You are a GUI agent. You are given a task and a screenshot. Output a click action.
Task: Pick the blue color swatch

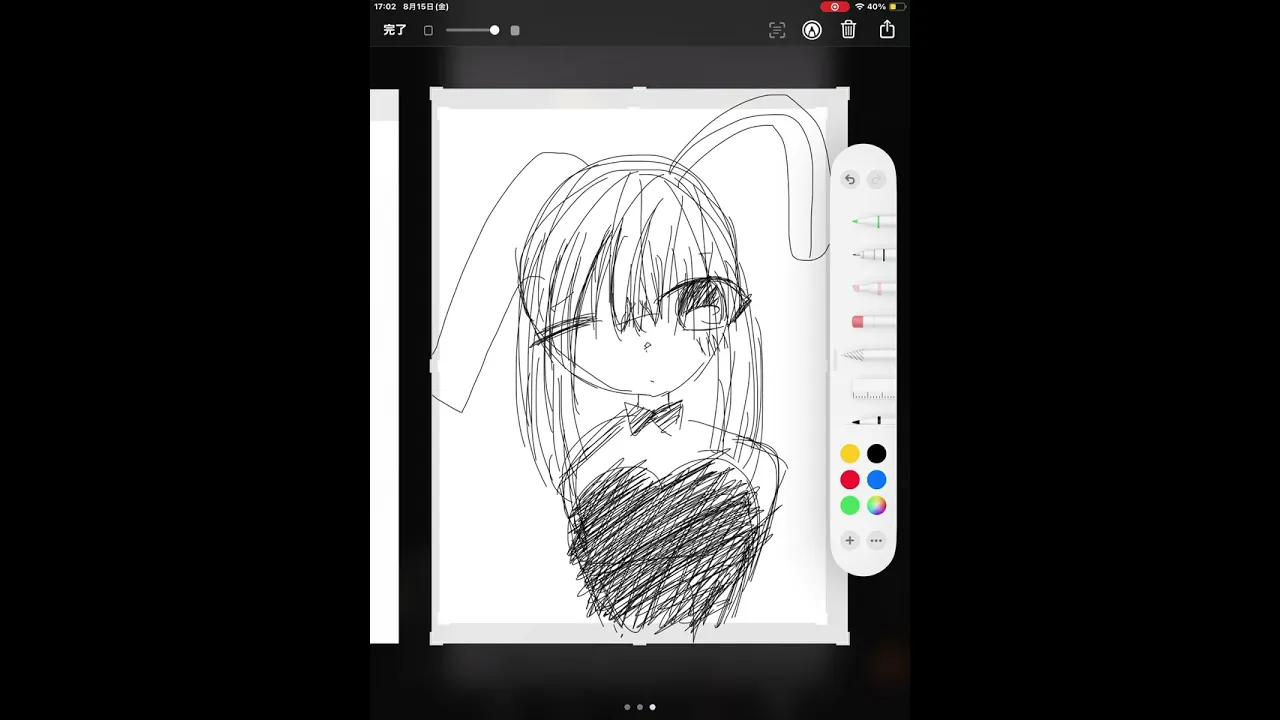(x=876, y=480)
